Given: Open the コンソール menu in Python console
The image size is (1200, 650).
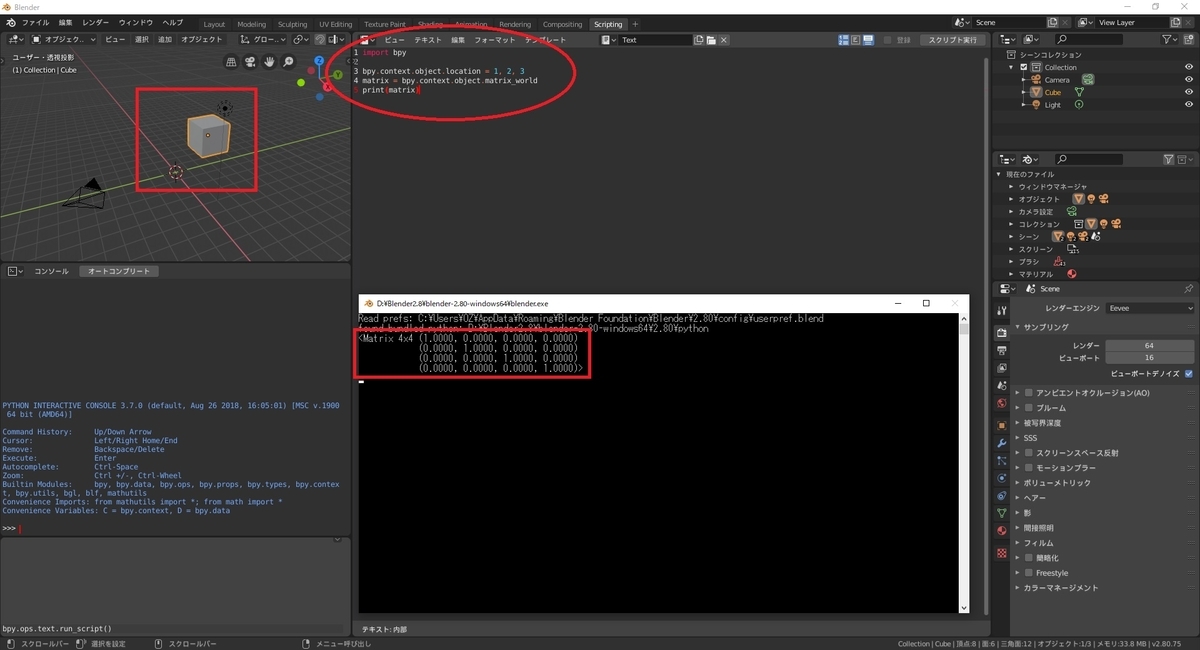Looking at the screenshot, I should coord(52,271).
